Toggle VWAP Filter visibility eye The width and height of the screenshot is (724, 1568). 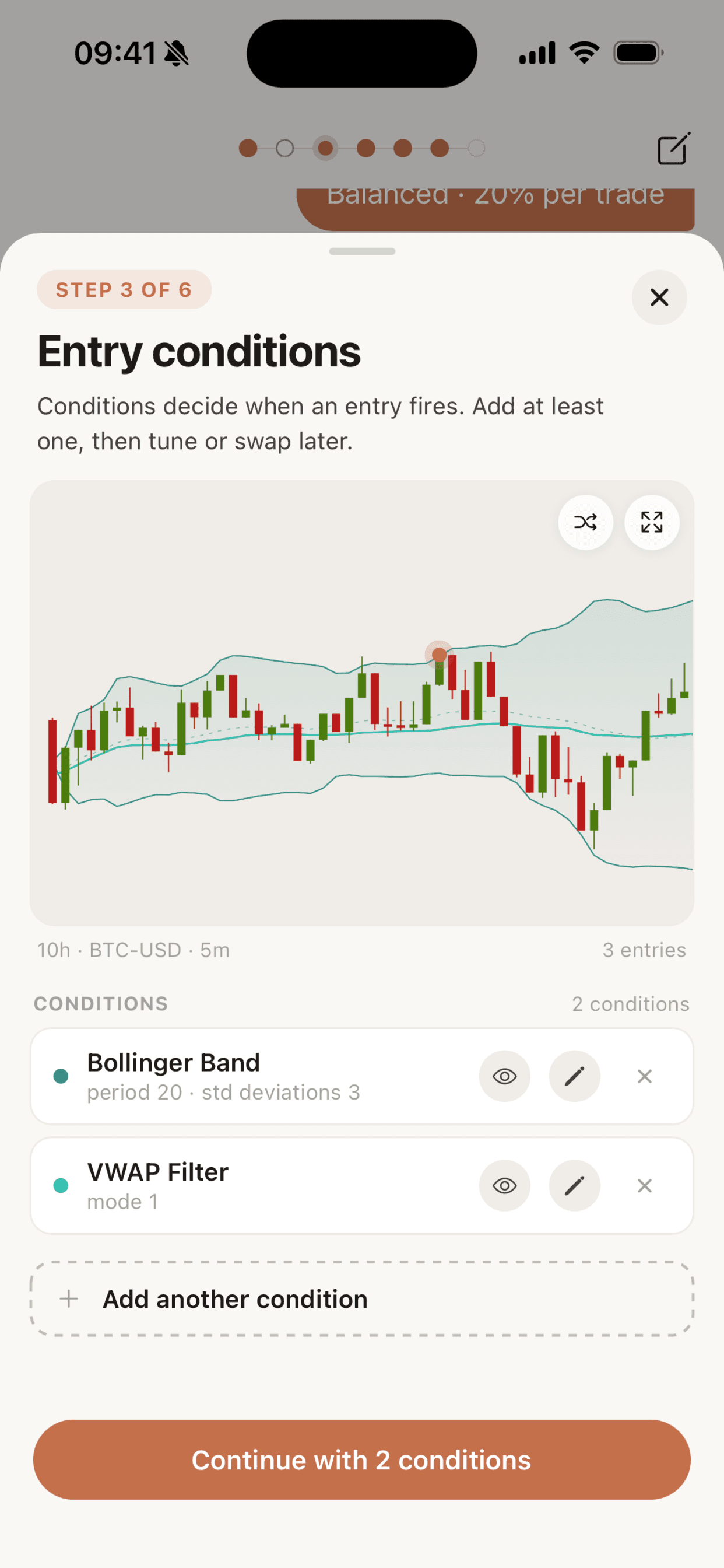504,1186
